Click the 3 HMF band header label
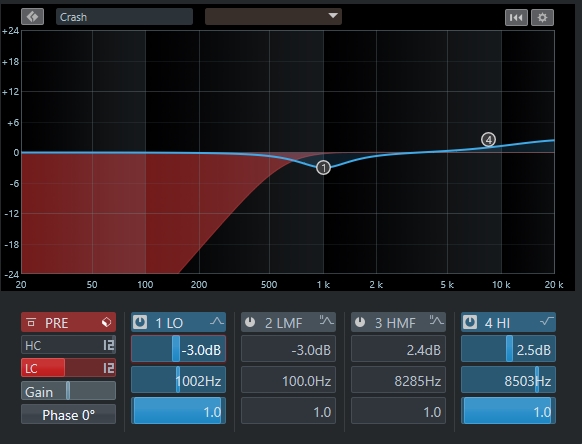 point(395,323)
